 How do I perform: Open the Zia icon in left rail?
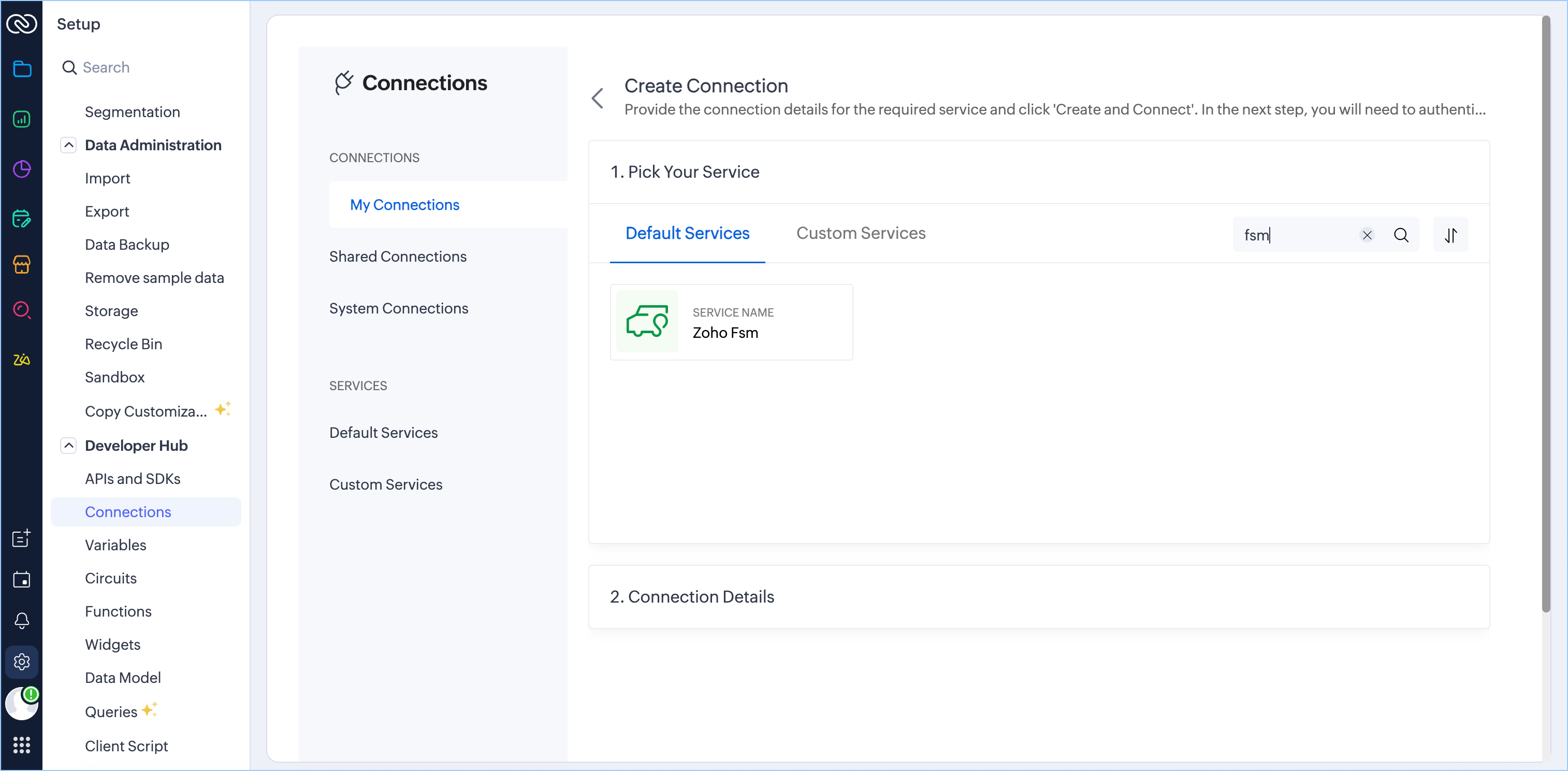[21, 359]
